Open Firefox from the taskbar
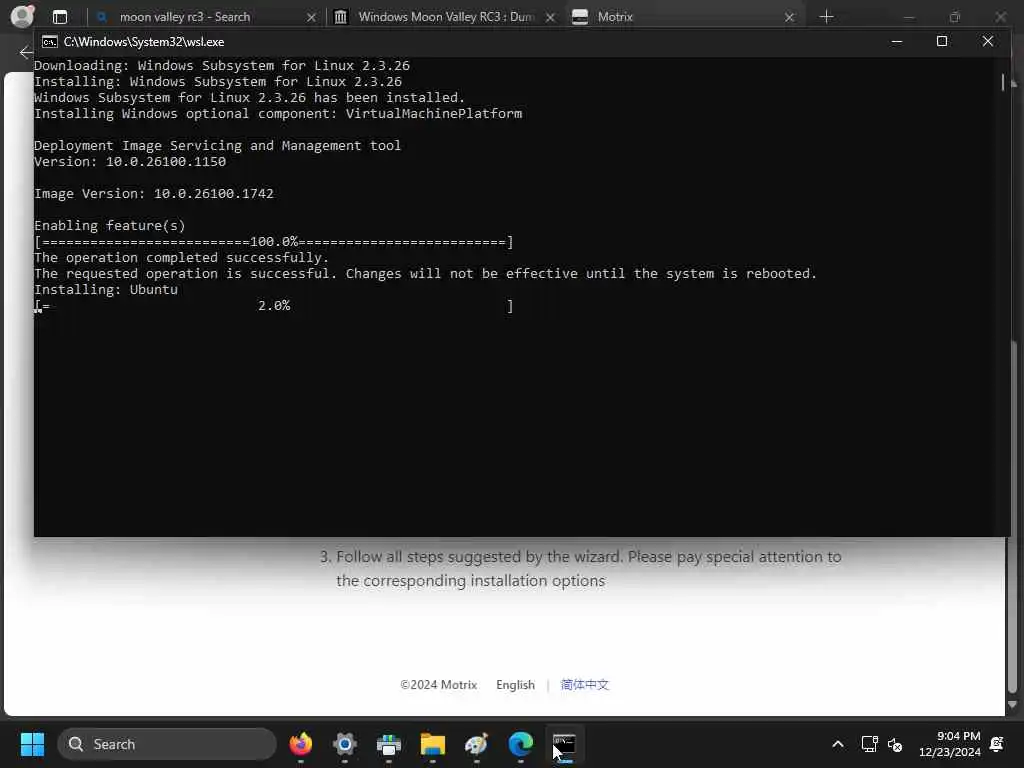 [x=300, y=744]
